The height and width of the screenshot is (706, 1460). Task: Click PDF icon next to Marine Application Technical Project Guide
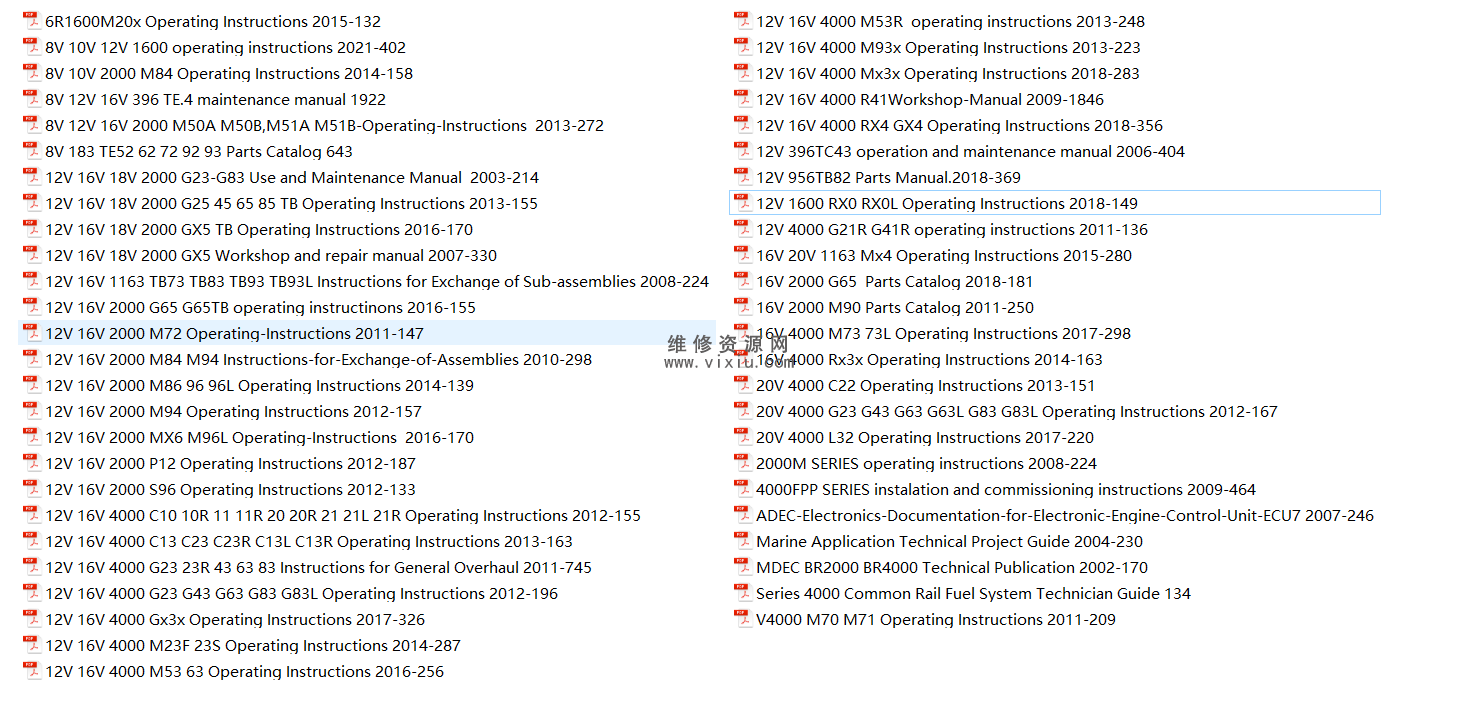[742, 541]
